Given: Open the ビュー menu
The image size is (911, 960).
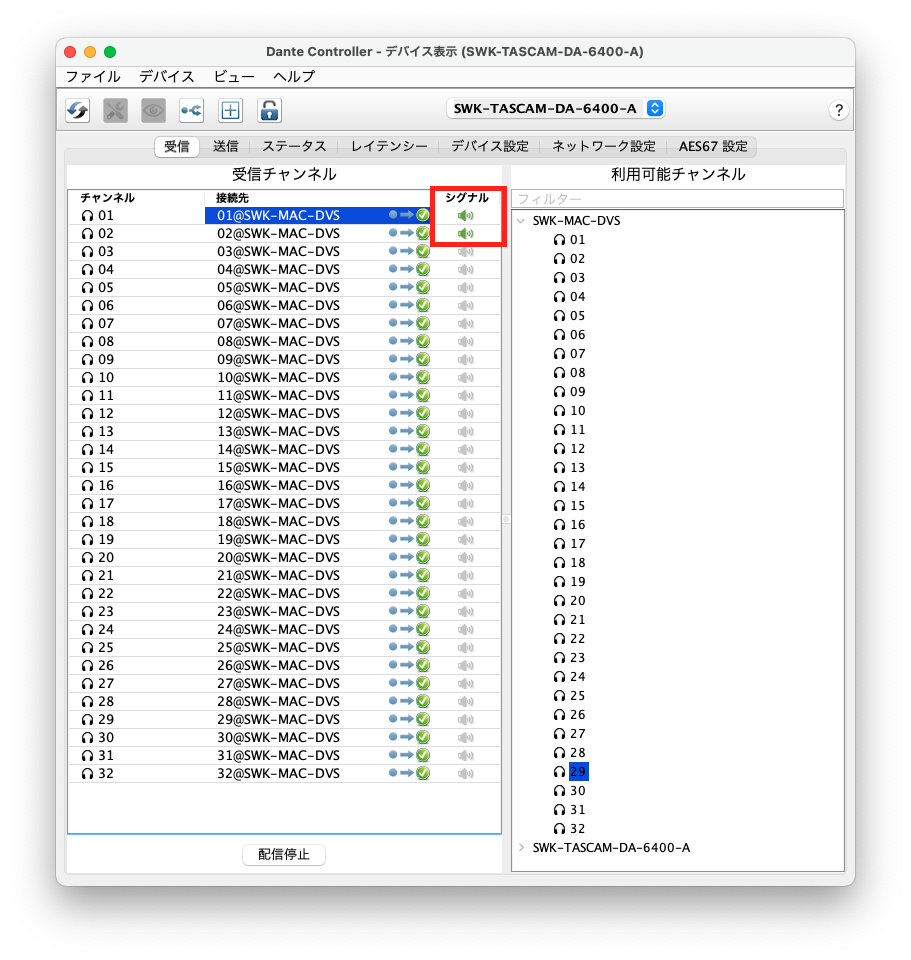Looking at the screenshot, I should pos(234,76).
